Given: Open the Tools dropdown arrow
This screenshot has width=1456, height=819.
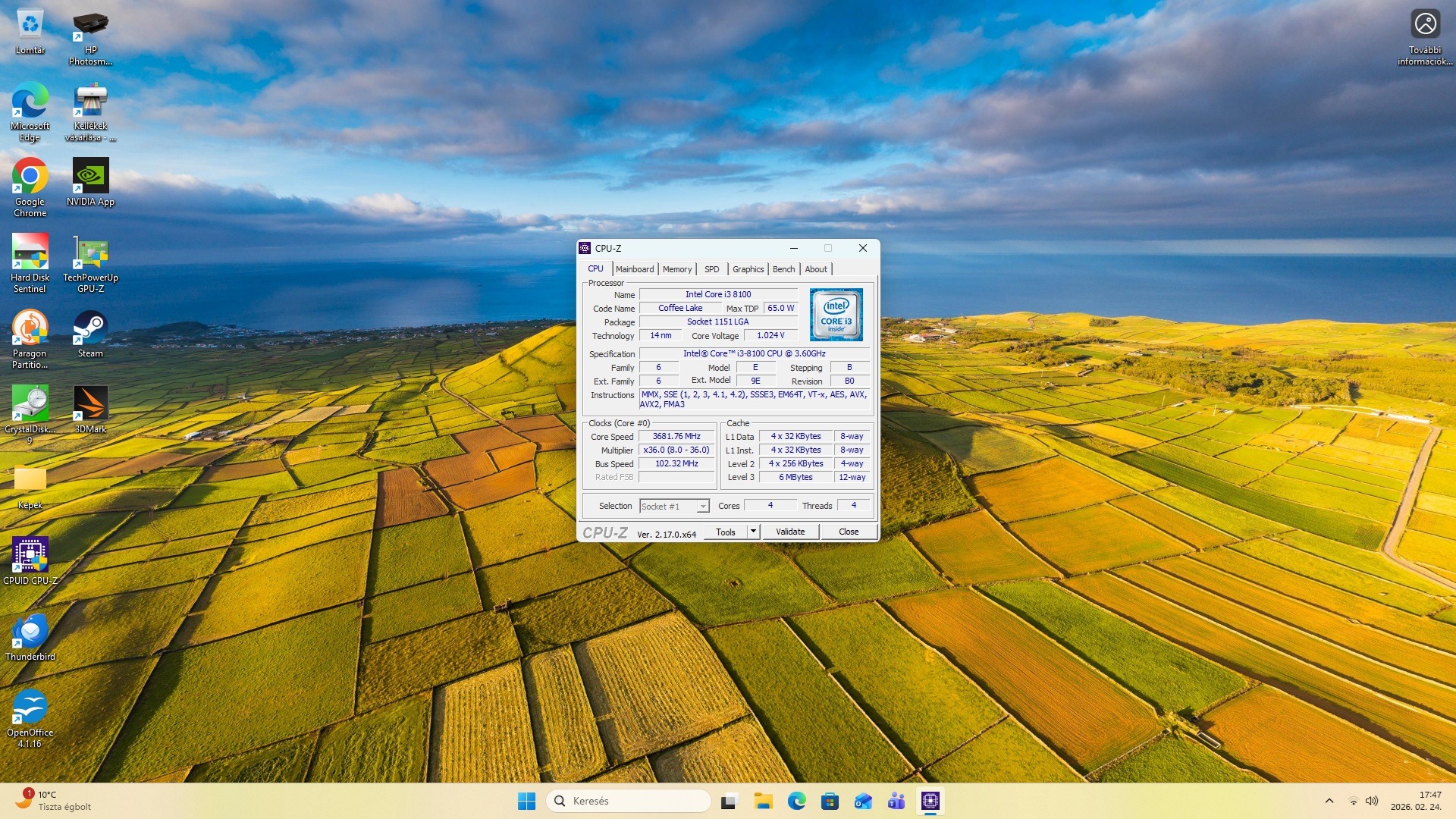Looking at the screenshot, I should pyautogui.click(x=753, y=532).
